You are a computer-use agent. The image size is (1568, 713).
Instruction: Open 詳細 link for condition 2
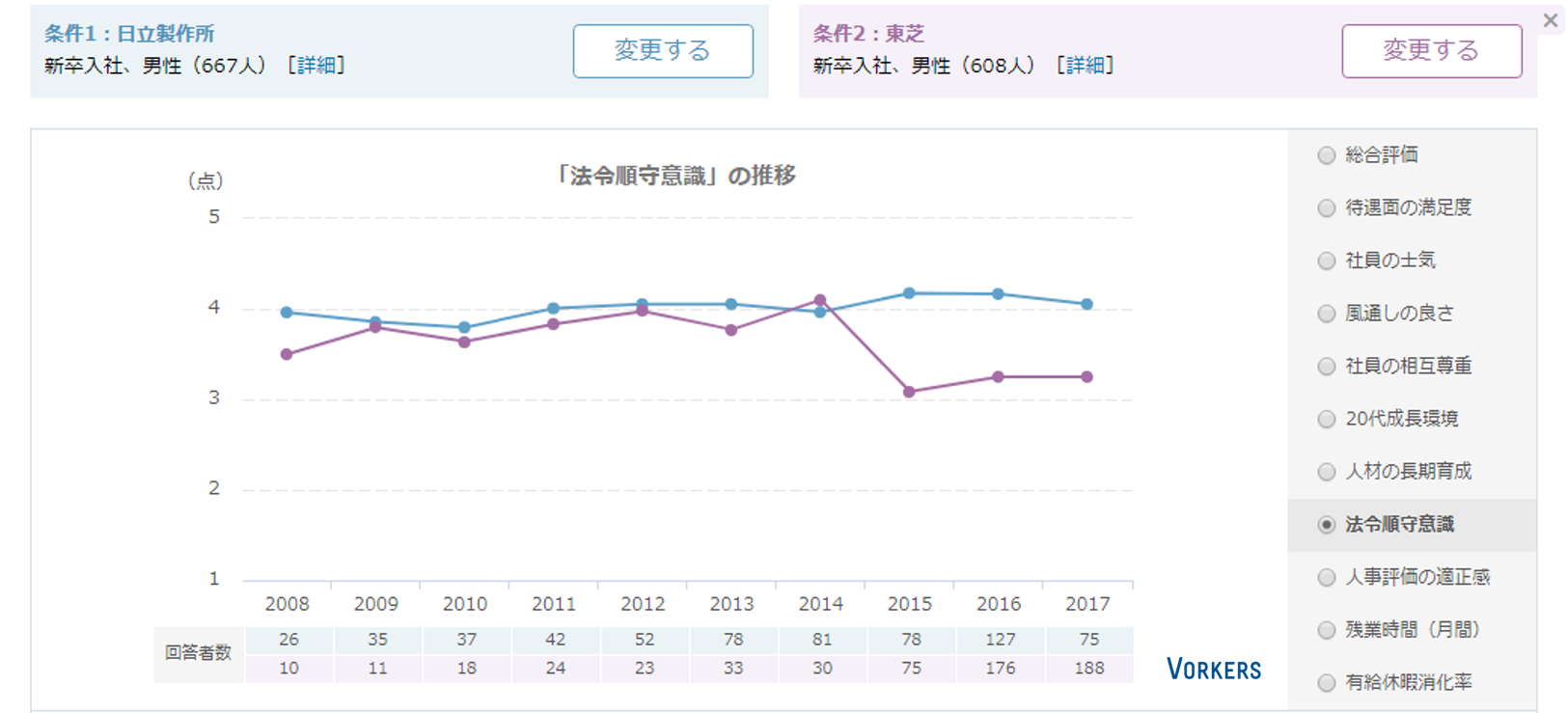pos(1085,66)
